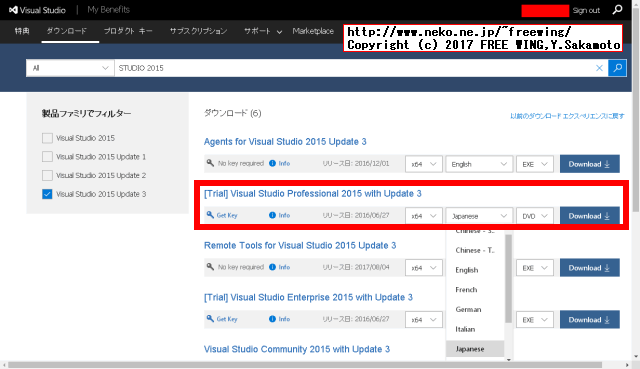The image size is (640, 369).
Task: Collapse Japanese language dropdown for Professional trial
Action: point(479,216)
